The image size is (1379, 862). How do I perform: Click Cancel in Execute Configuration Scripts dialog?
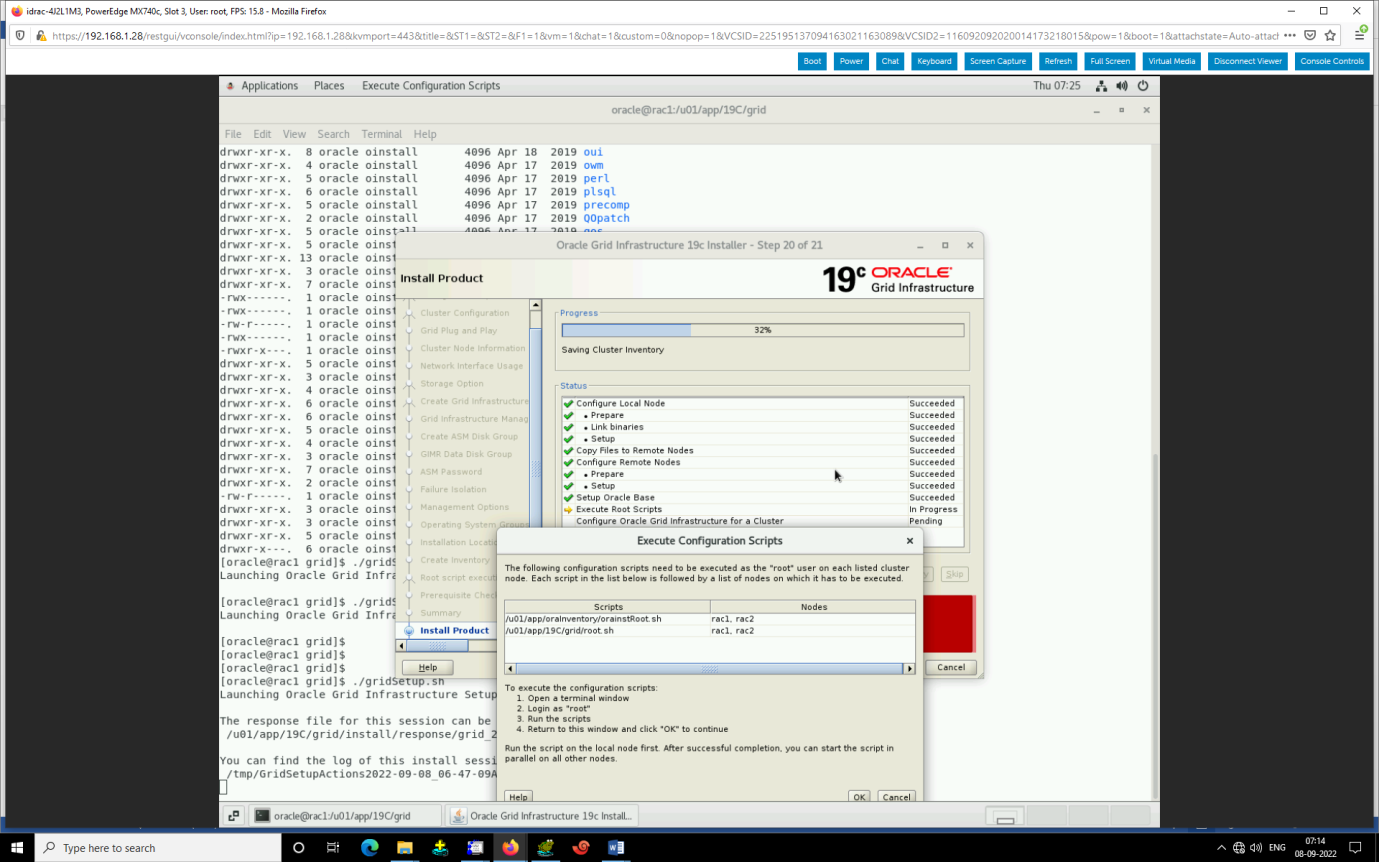pos(896,797)
